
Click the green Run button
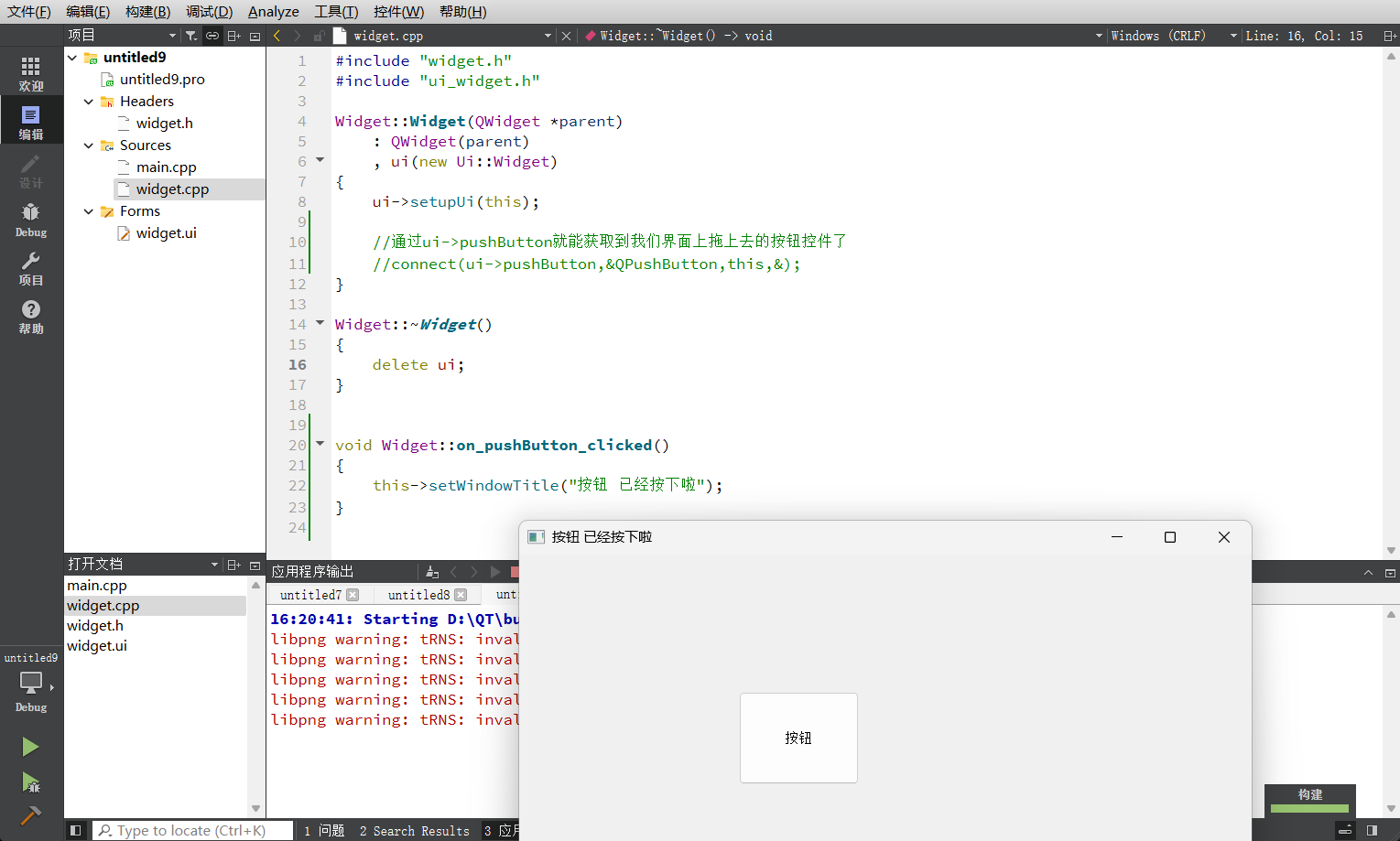tap(30, 747)
